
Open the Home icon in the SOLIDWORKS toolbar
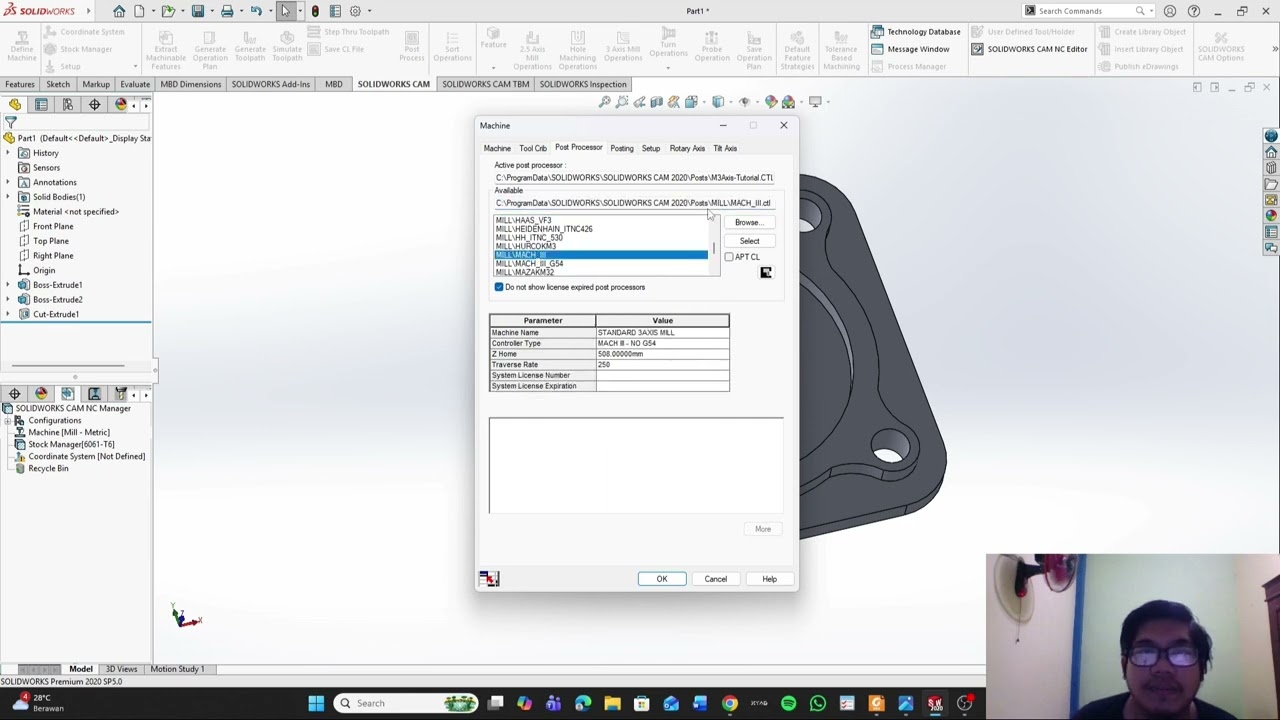point(119,11)
